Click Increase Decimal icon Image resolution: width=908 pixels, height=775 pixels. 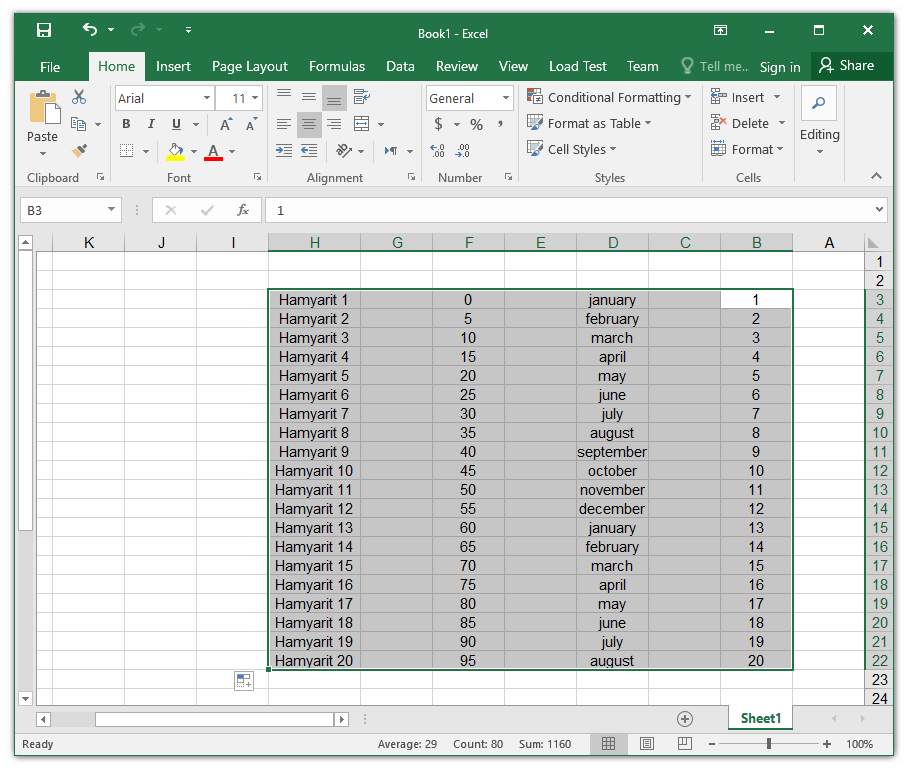[x=437, y=151]
